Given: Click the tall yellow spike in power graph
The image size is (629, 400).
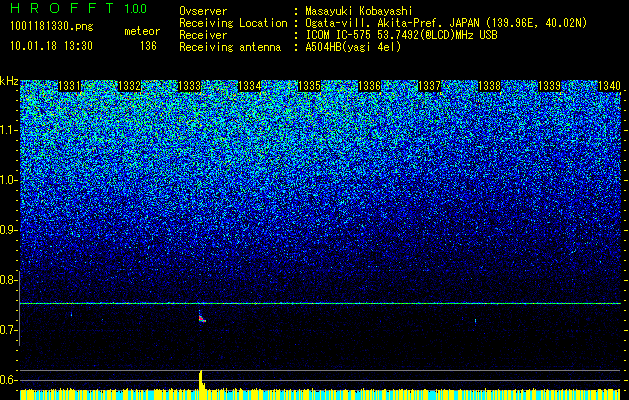Looking at the screenshot, I should point(201,380).
